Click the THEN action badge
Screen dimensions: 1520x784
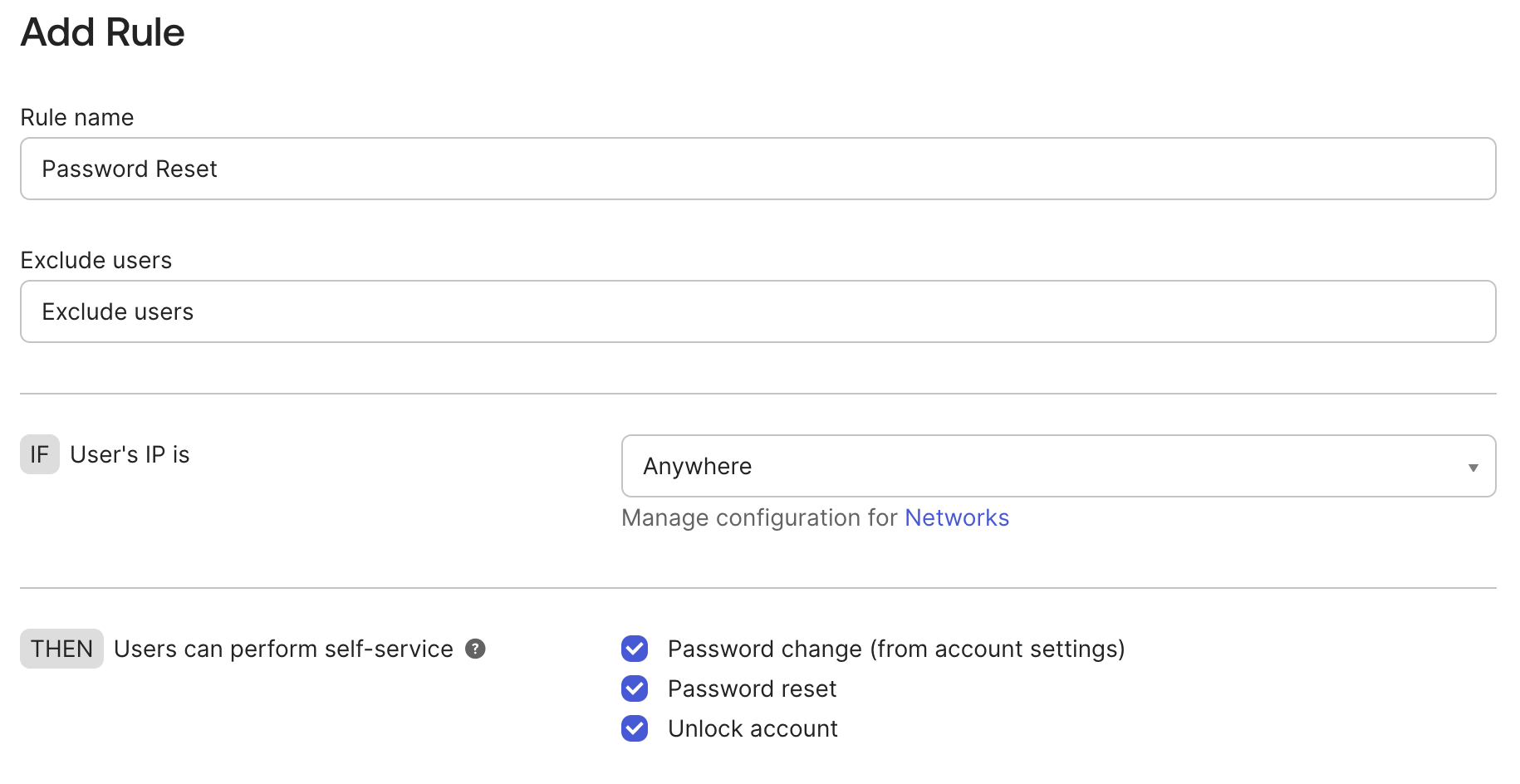61,649
